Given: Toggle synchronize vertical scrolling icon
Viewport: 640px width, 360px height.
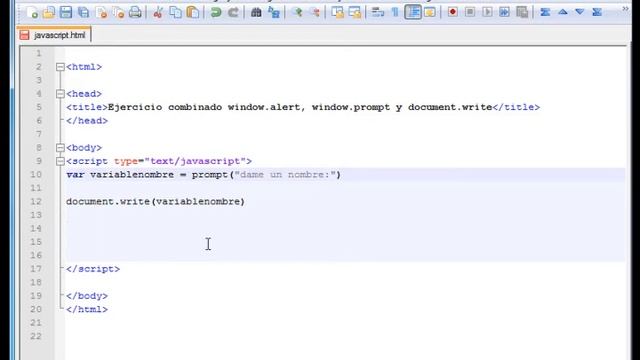Looking at the screenshot, I should click(338, 13).
